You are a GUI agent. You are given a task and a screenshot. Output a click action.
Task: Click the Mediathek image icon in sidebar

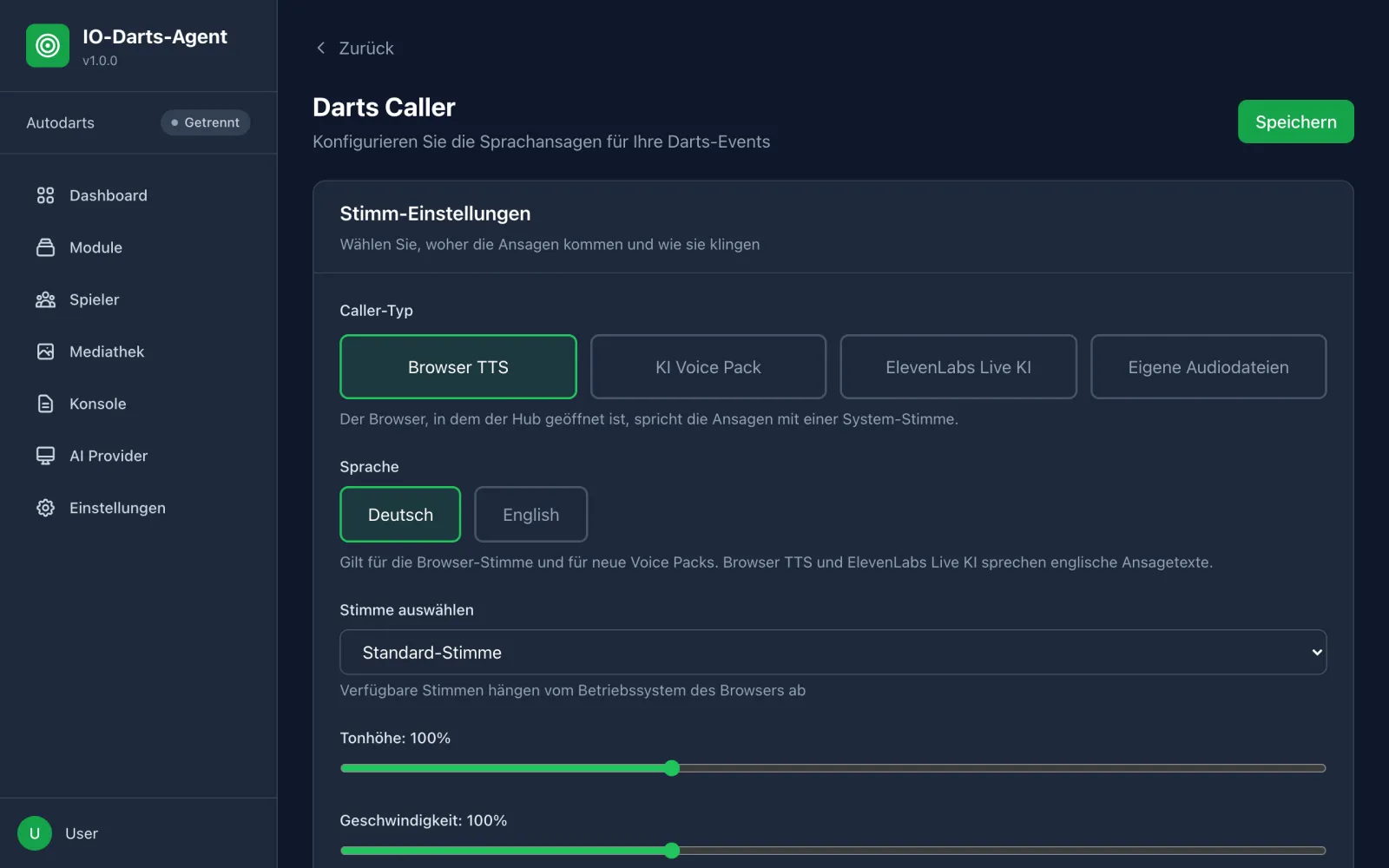pyautogui.click(x=45, y=352)
